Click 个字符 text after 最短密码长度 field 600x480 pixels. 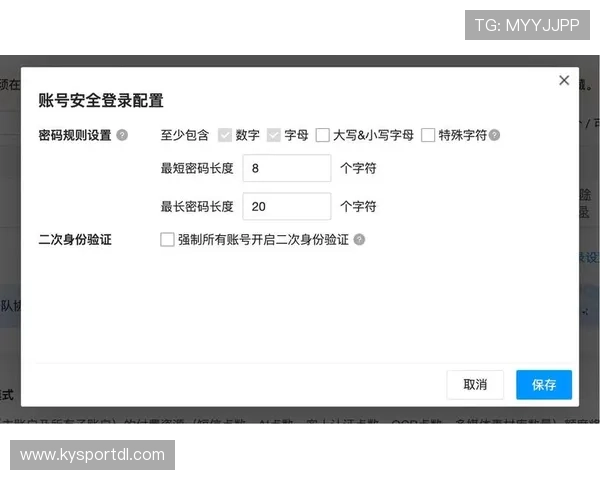pos(358,168)
